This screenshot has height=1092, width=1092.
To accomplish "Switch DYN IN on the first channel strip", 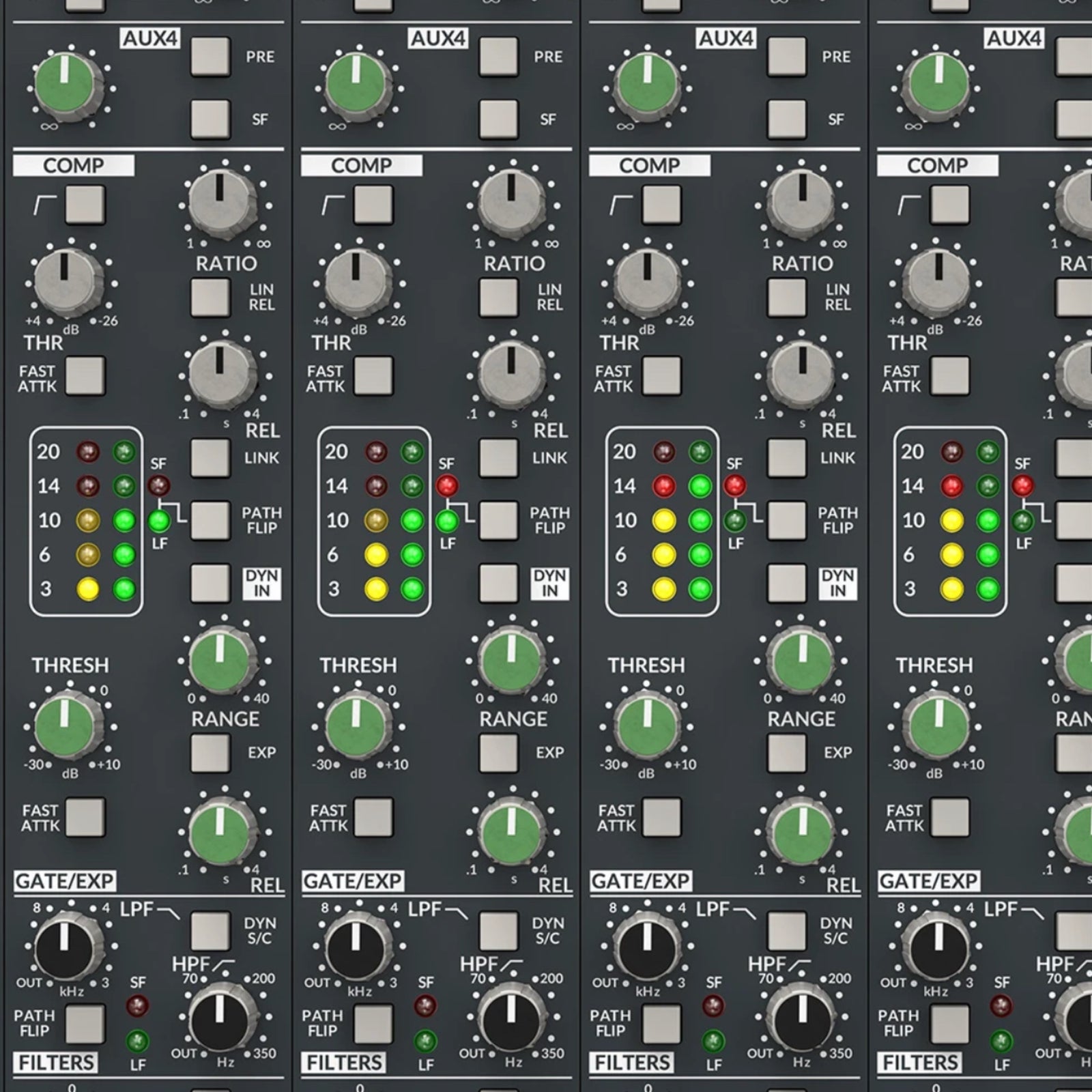I will tap(210, 584).
